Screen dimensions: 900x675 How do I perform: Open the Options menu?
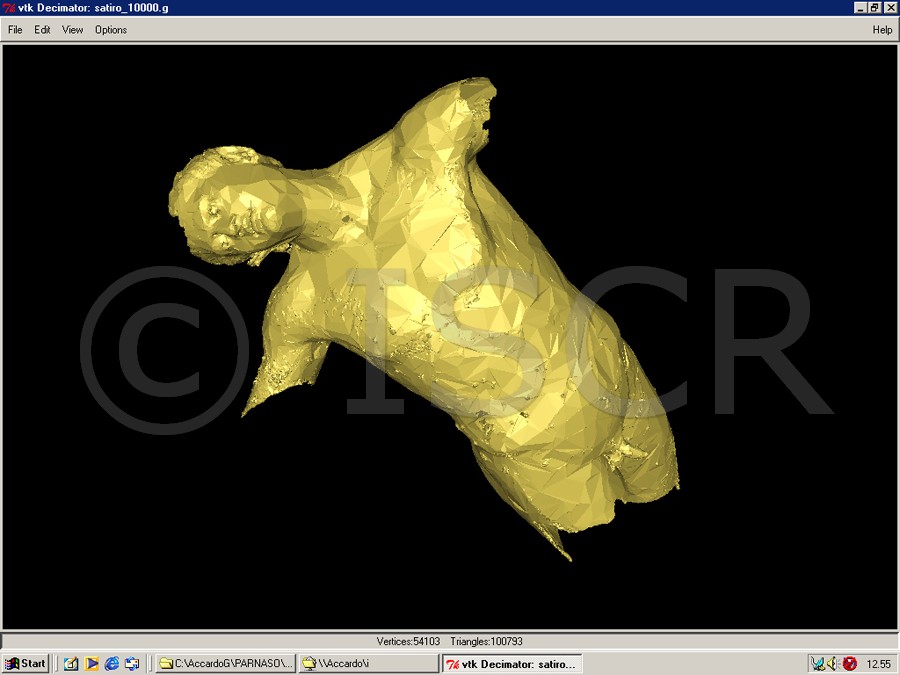click(x=111, y=30)
